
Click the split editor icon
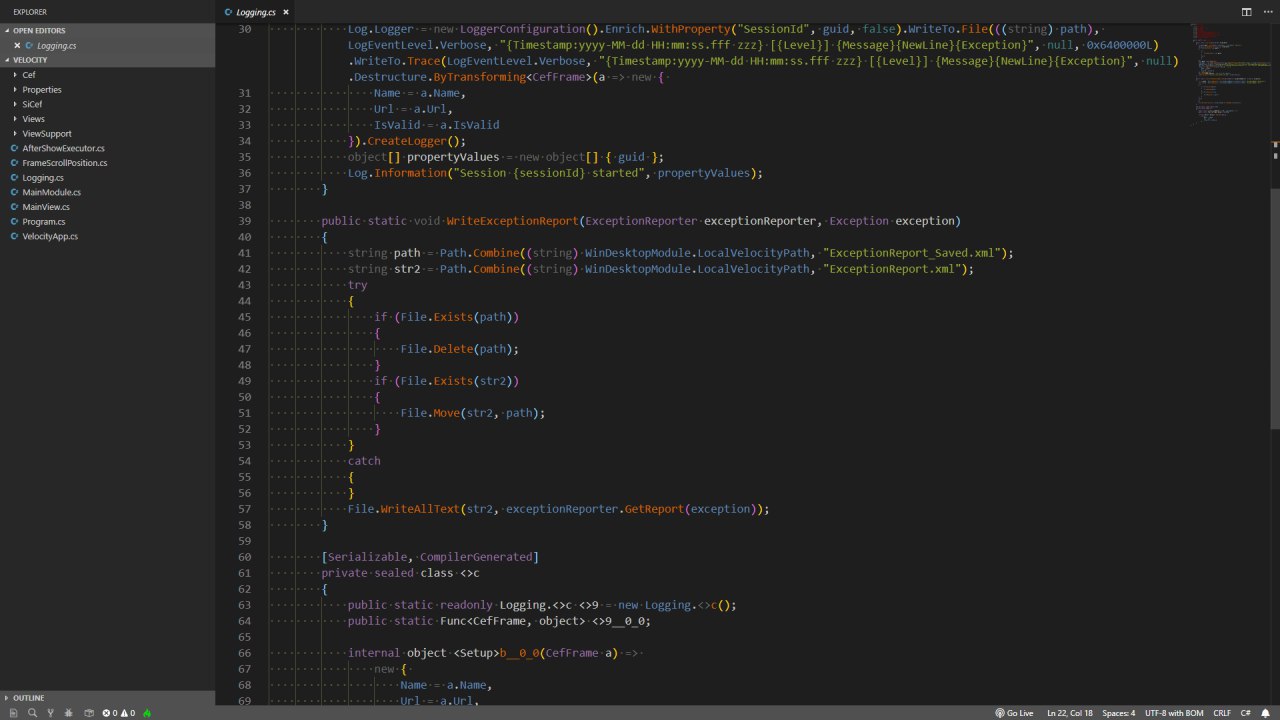pyautogui.click(x=1246, y=12)
